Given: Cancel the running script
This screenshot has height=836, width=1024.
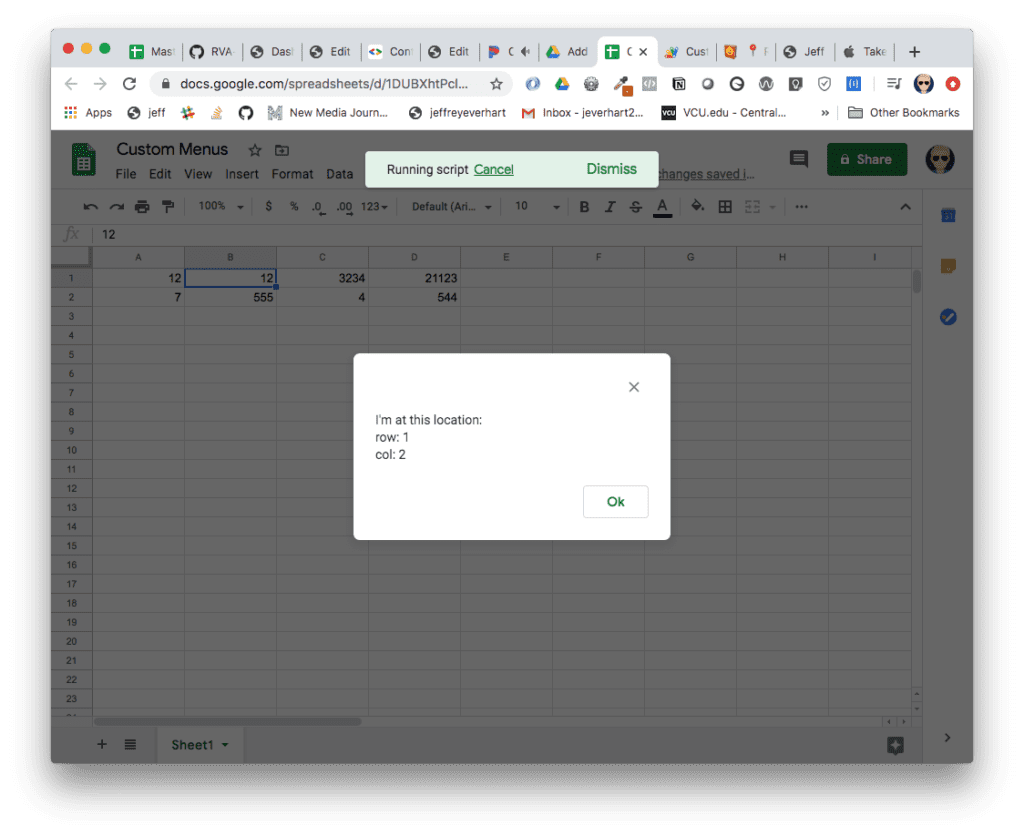Looking at the screenshot, I should [493, 169].
